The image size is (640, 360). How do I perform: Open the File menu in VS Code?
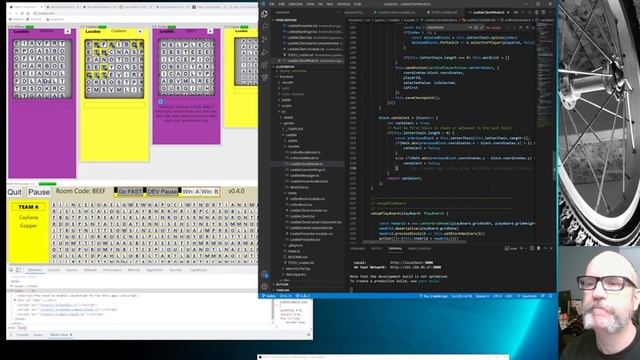272,4
